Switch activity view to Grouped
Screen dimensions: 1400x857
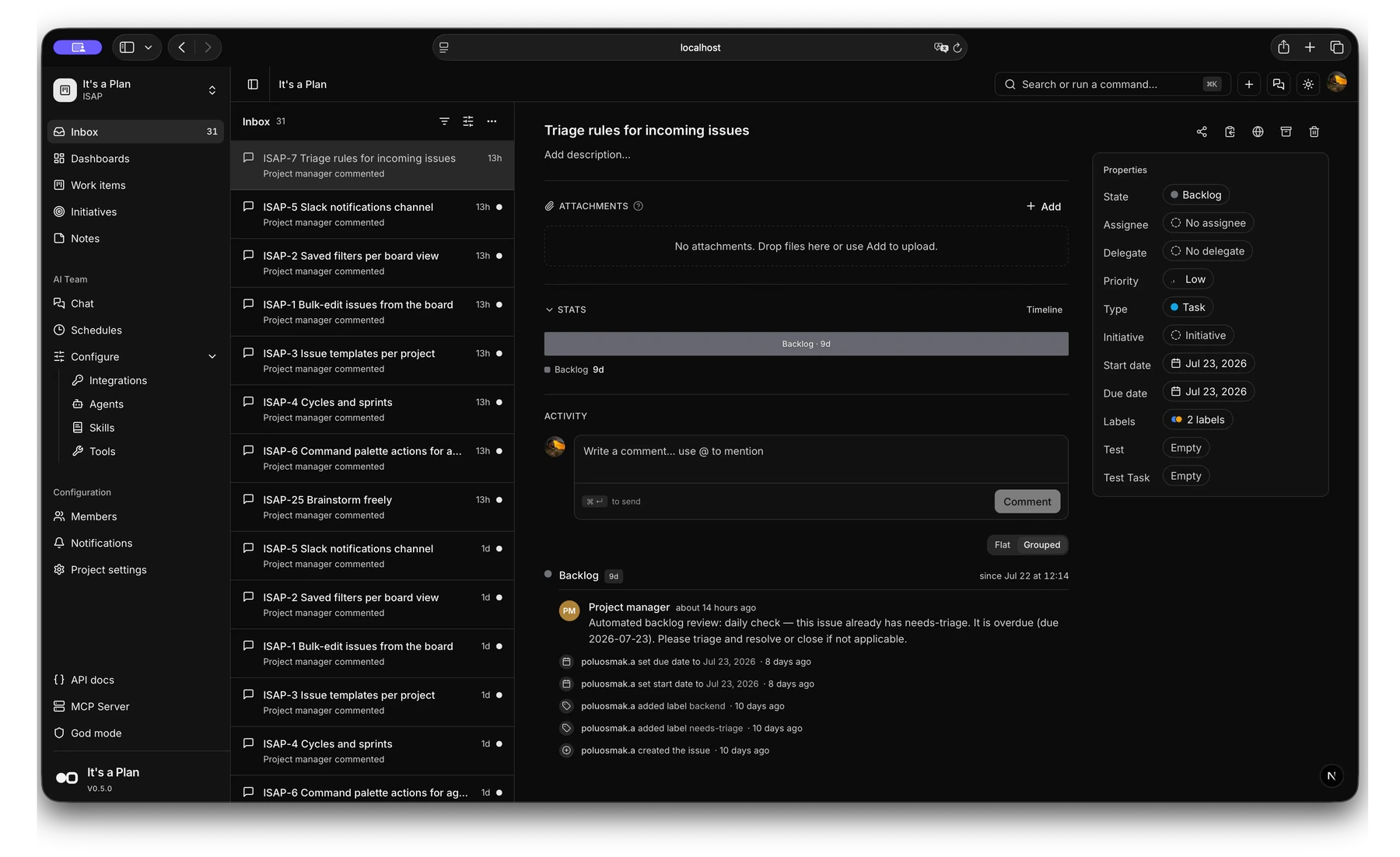point(1041,545)
